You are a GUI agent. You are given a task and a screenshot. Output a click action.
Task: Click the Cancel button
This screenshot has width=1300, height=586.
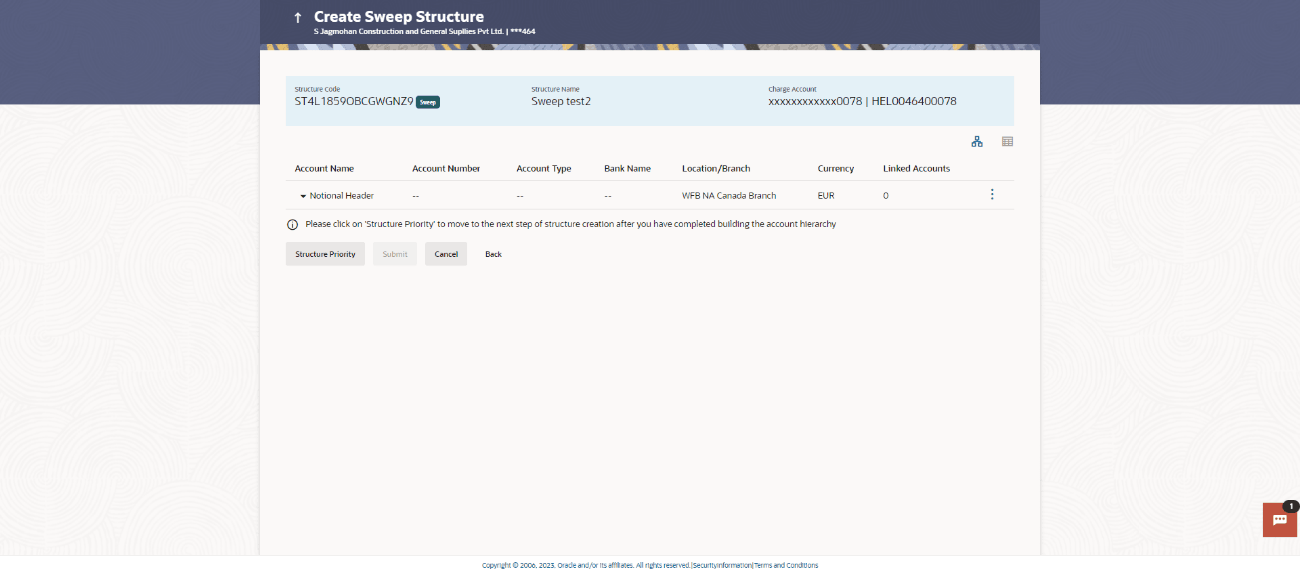coord(446,254)
